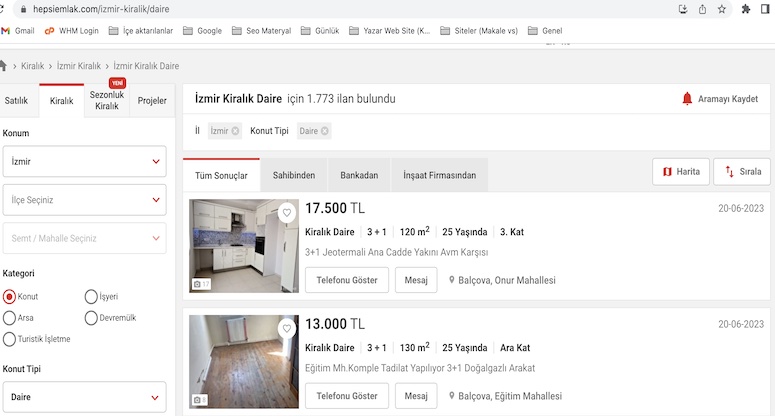Open the wooden floor photo of 13.000 TL listing
Image resolution: width=775 pixels, height=416 pixels.
tap(244, 362)
